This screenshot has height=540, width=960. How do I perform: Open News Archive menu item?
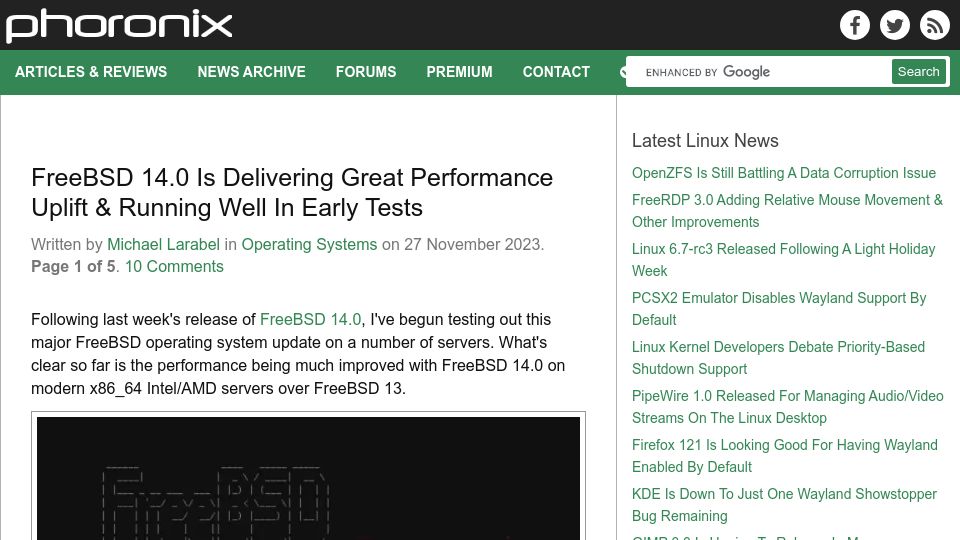click(251, 72)
